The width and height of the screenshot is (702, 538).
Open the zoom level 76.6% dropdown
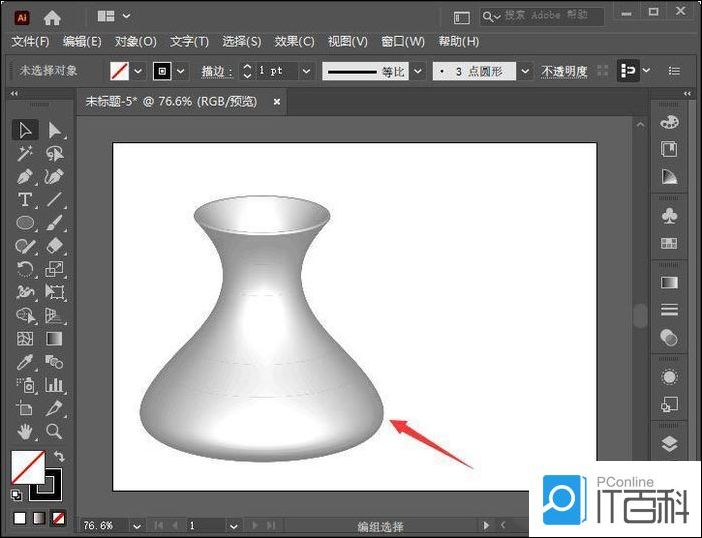(134, 525)
